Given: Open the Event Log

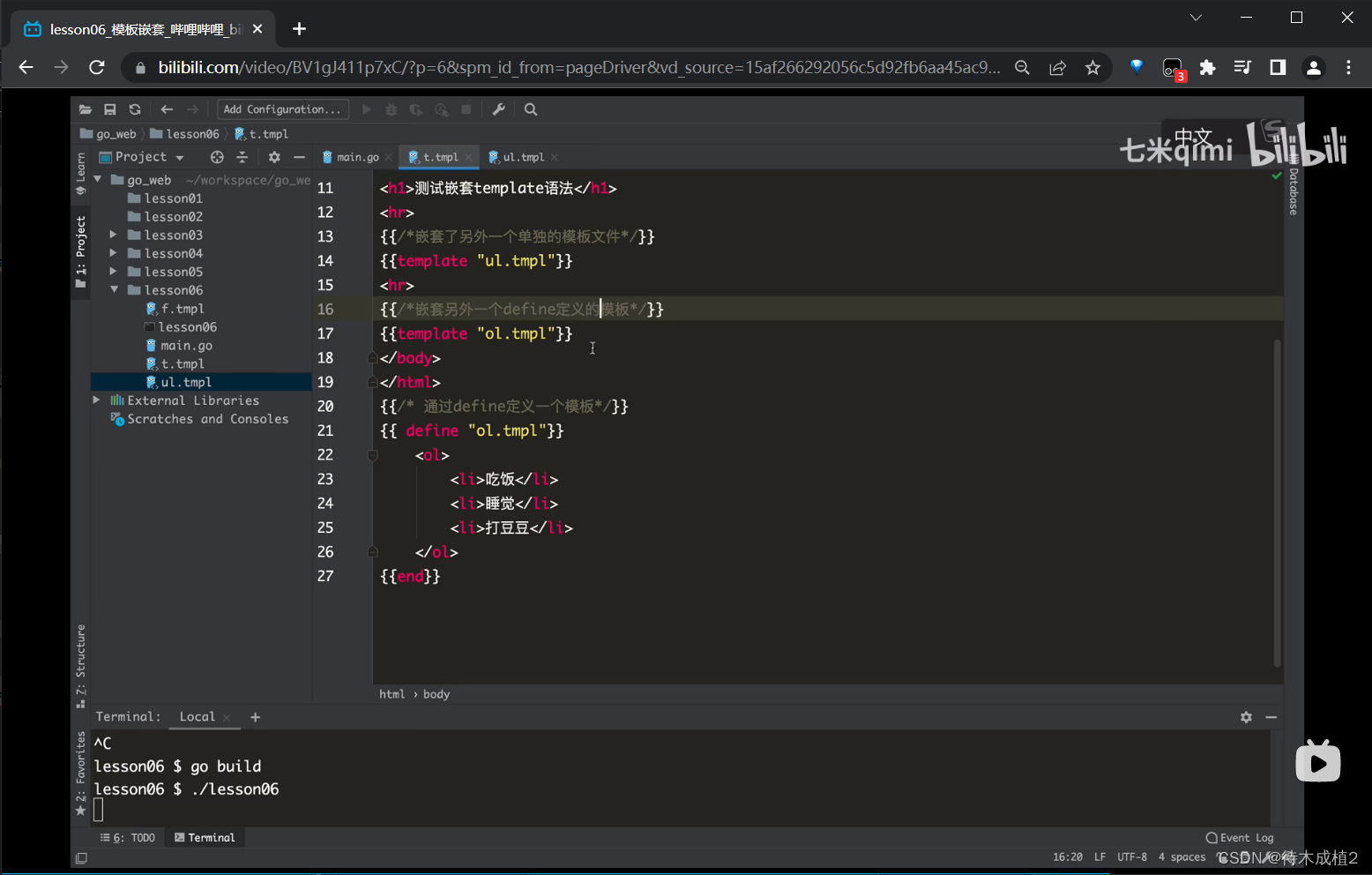Looking at the screenshot, I should [x=1240, y=838].
